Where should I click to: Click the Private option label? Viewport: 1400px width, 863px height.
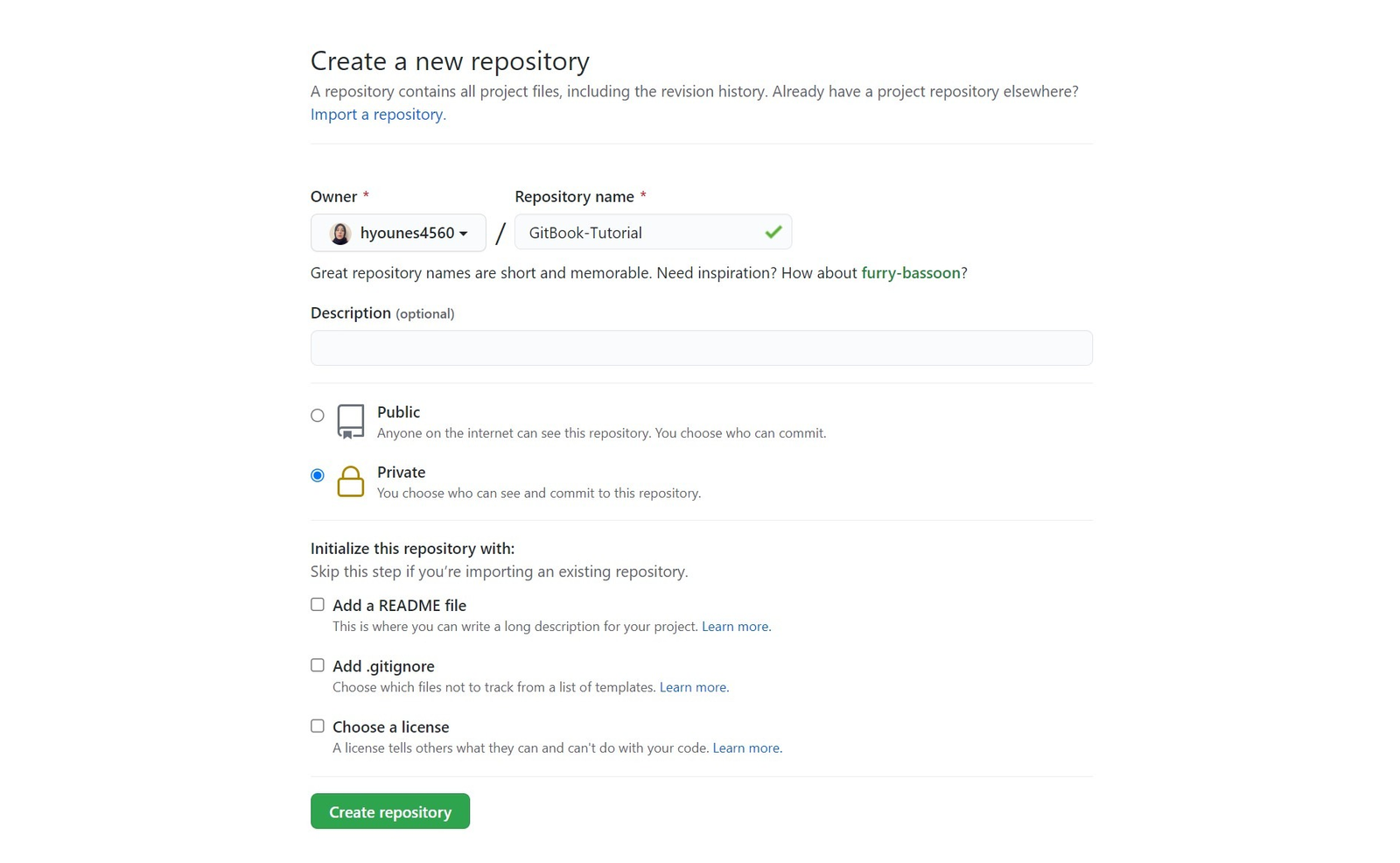pos(401,473)
